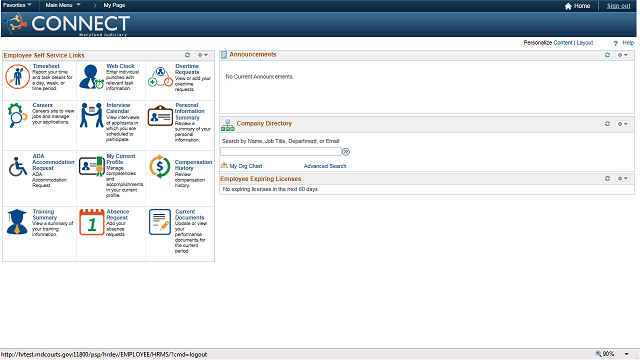Open the Favorites menu
Screen dimensions: 640x360
coord(17,5)
